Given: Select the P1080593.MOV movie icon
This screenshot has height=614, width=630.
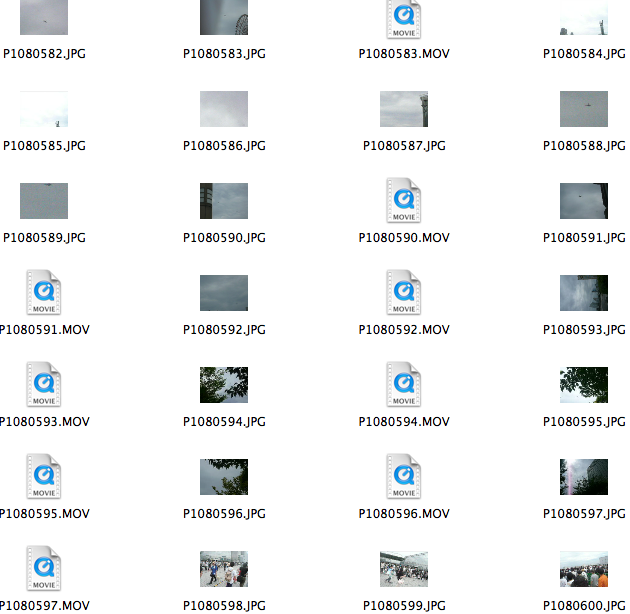Looking at the screenshot, I should [44, 384].
